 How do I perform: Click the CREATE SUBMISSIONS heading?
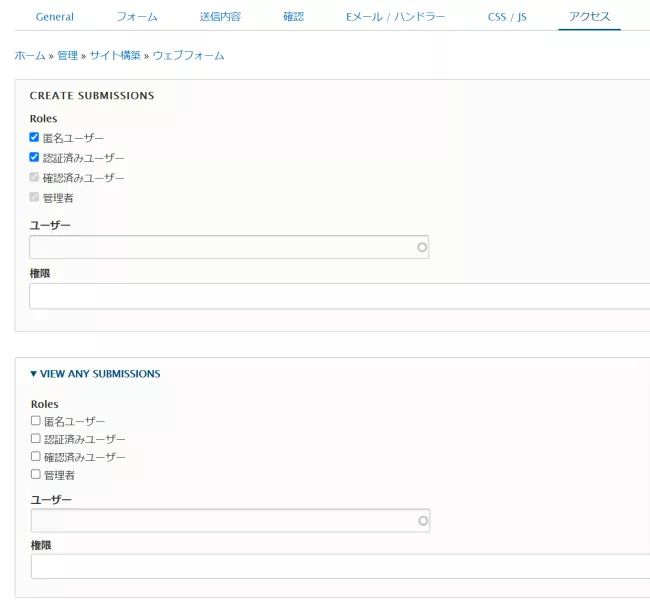tap(92, 96)
